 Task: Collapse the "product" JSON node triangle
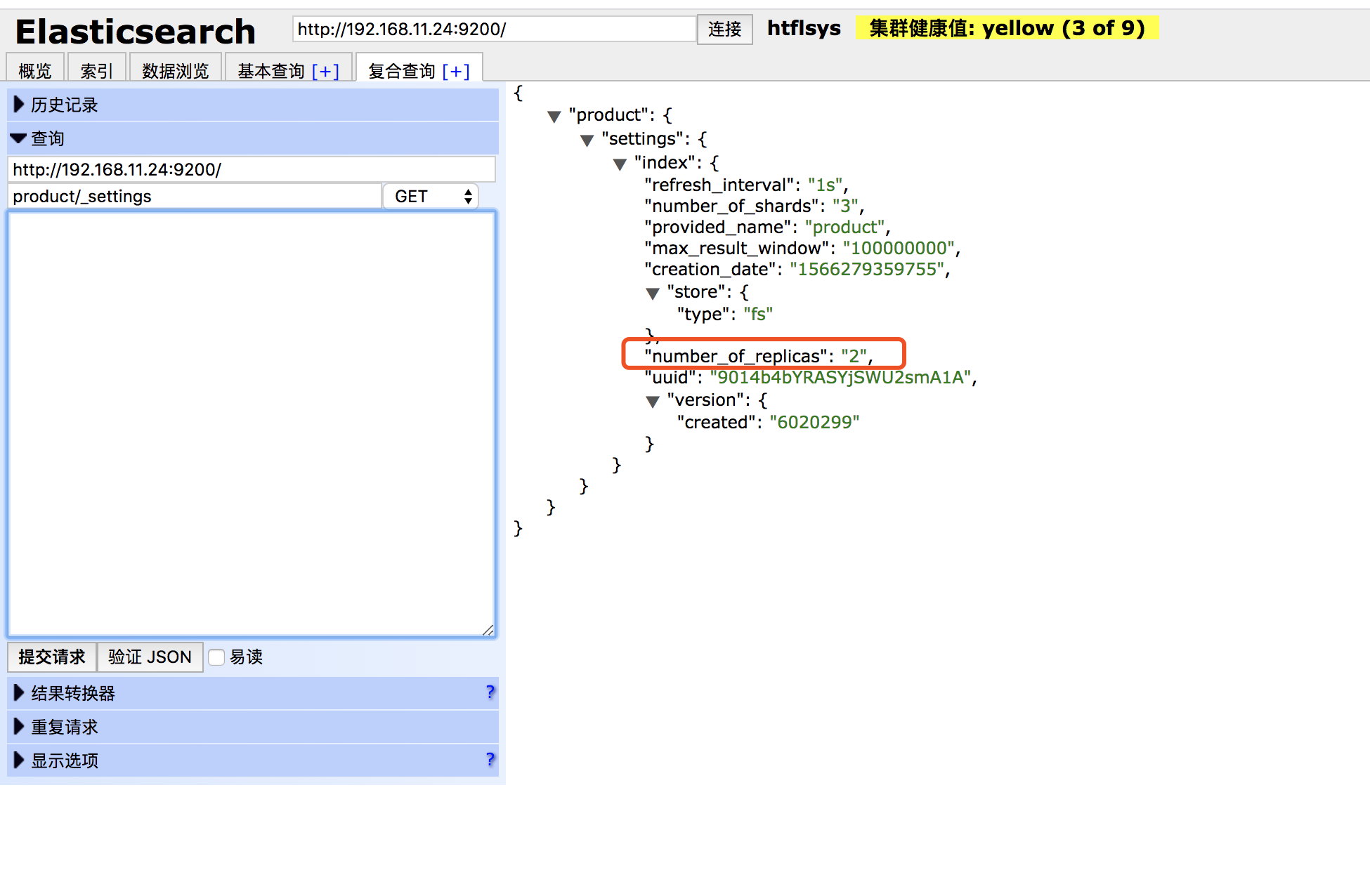(x=554, y=117)
